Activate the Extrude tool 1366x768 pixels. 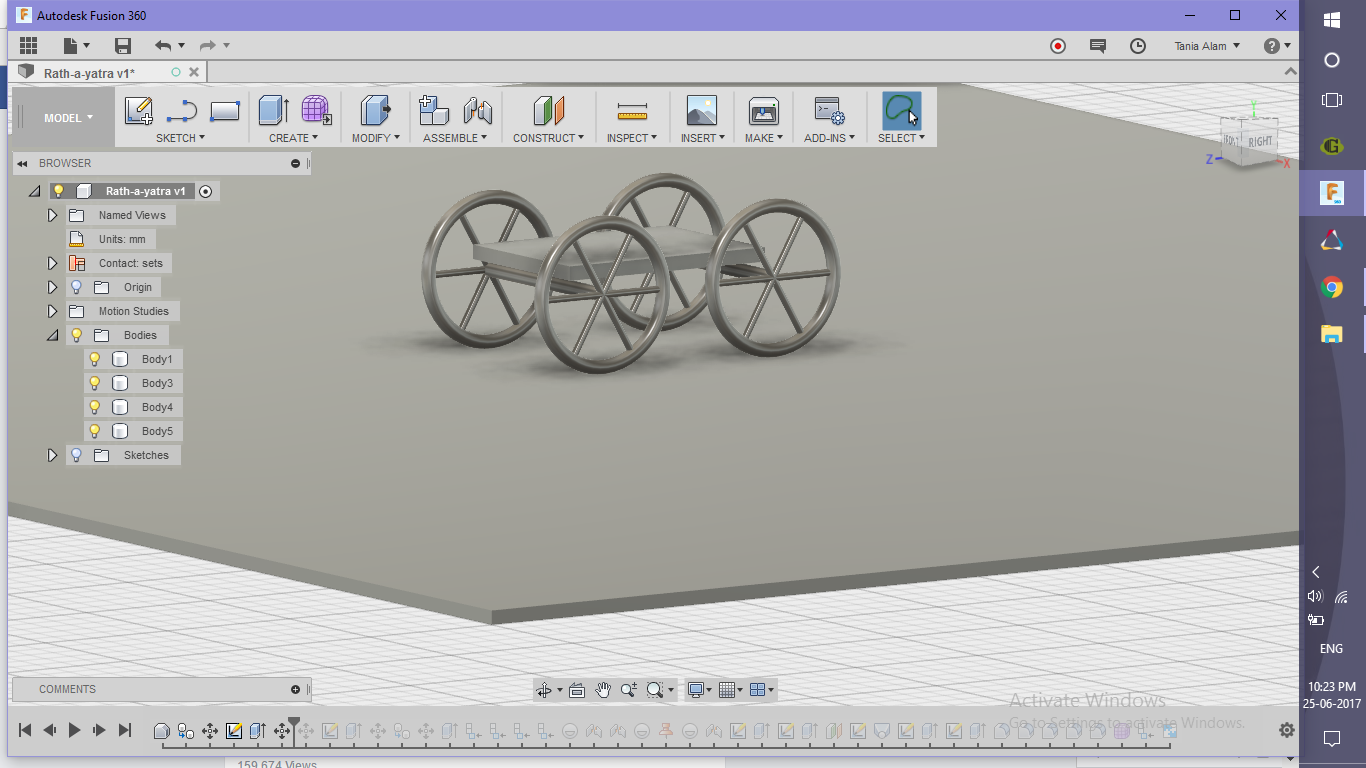pyautogui.click(x=273, y=111)
